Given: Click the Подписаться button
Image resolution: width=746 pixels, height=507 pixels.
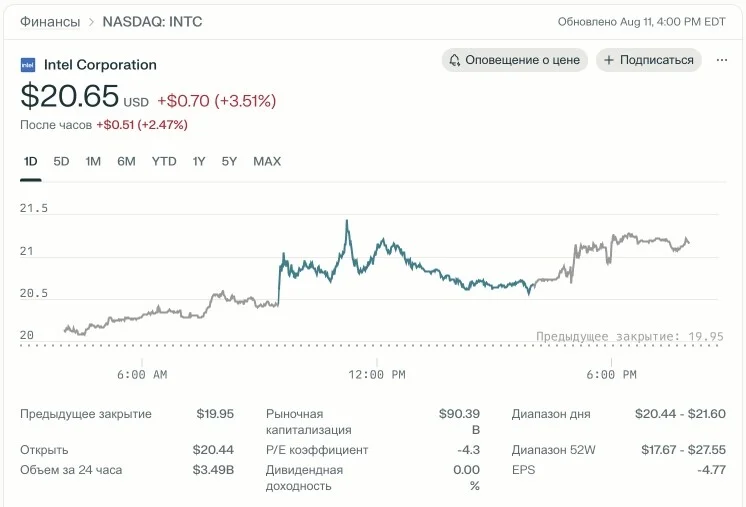Looking at the screenshot, I should click(x=649, y=60).
